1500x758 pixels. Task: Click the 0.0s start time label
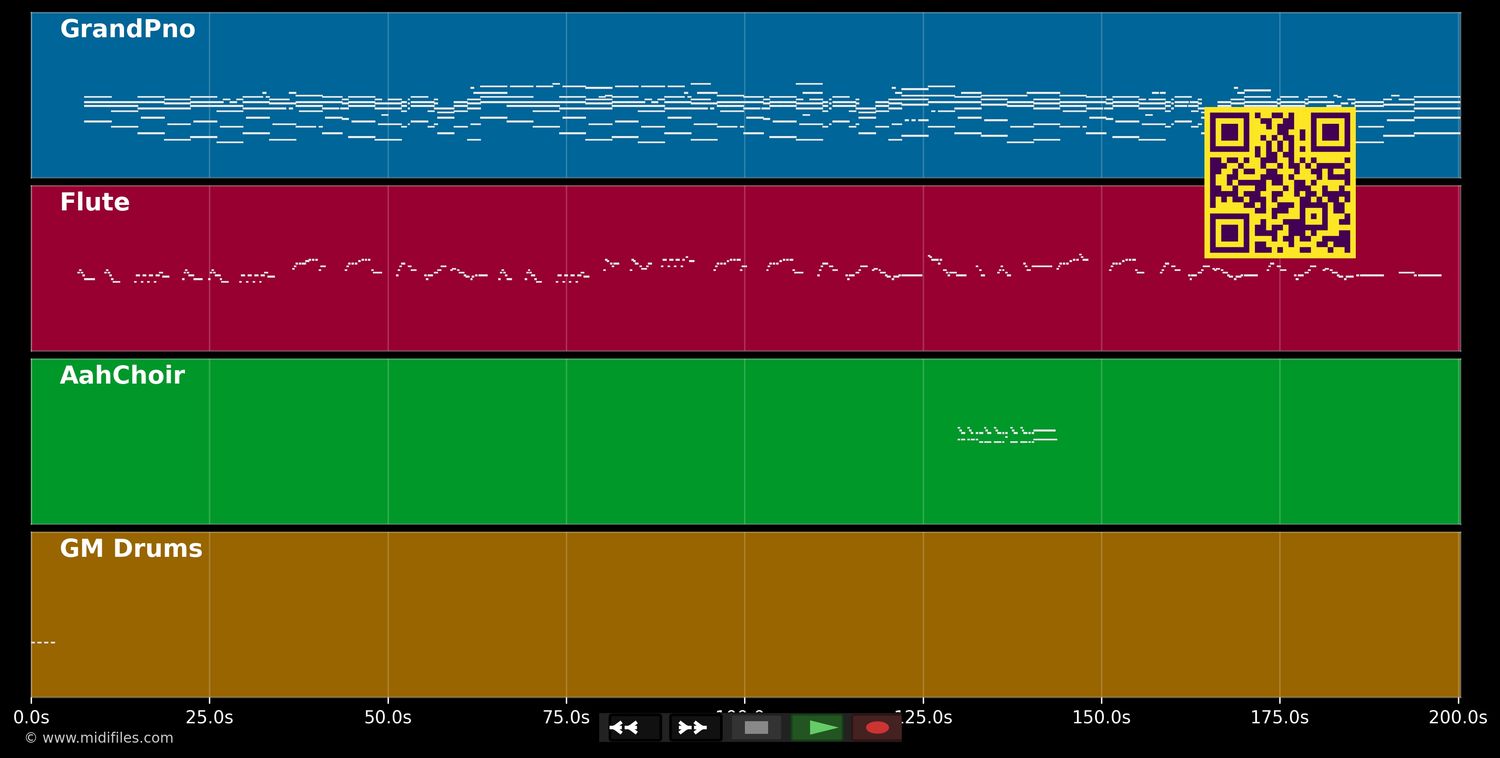pyautogui.click(x=31, y=717)
